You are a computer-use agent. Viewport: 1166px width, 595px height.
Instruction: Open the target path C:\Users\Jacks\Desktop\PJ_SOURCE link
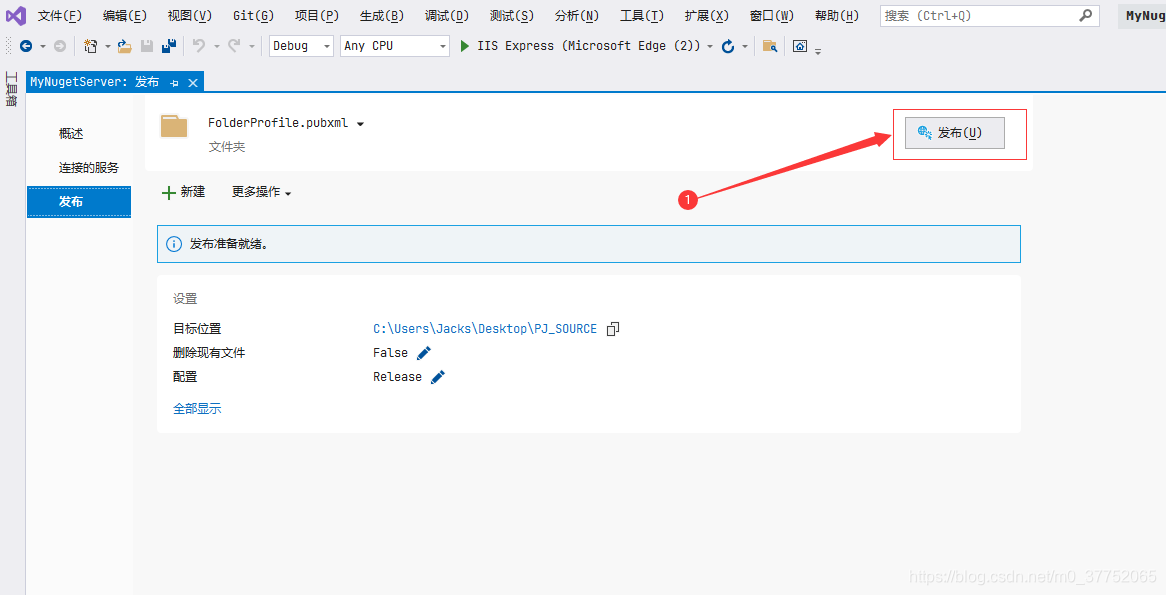[485, 329]
